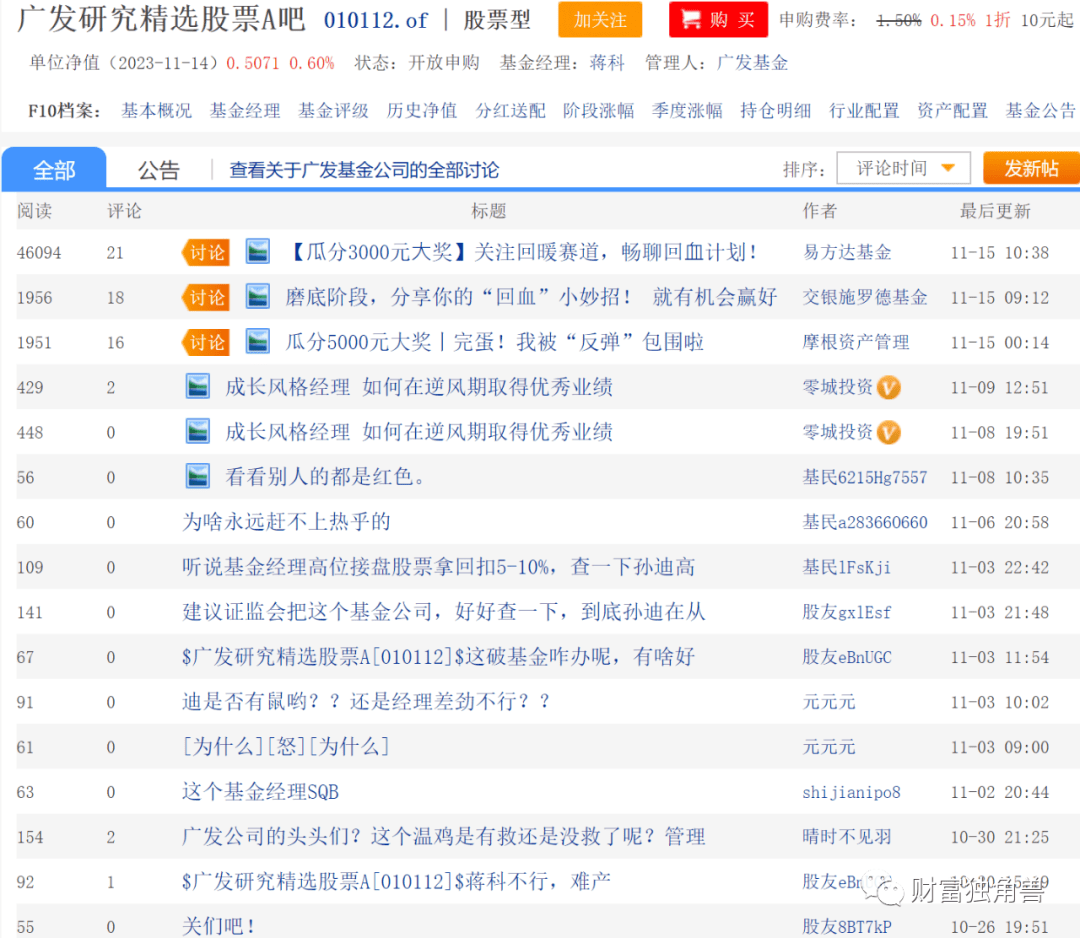Open 基金公告 in the F10 archive
The width and height of the screenshot is (1080, 938).
point(1041,110)
